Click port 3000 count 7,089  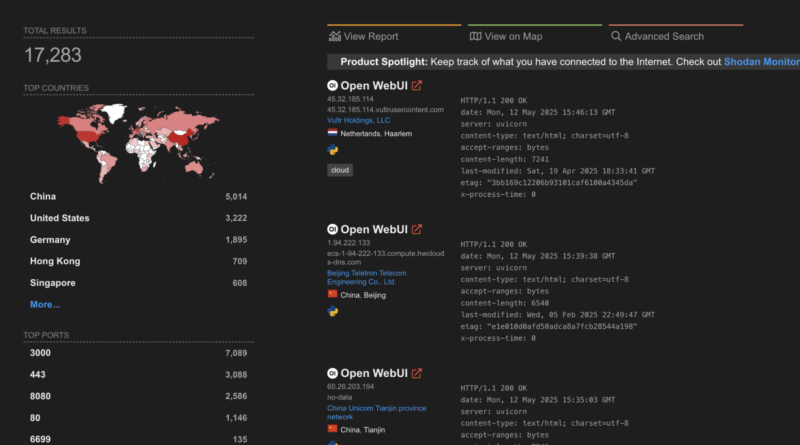[x=236, y=353]
